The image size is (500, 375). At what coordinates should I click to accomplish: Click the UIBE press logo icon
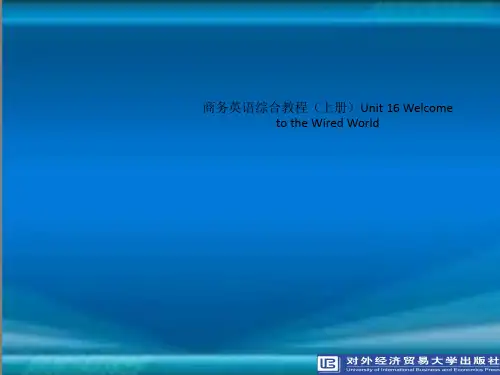pyautogui.click(x=328, y=364)
